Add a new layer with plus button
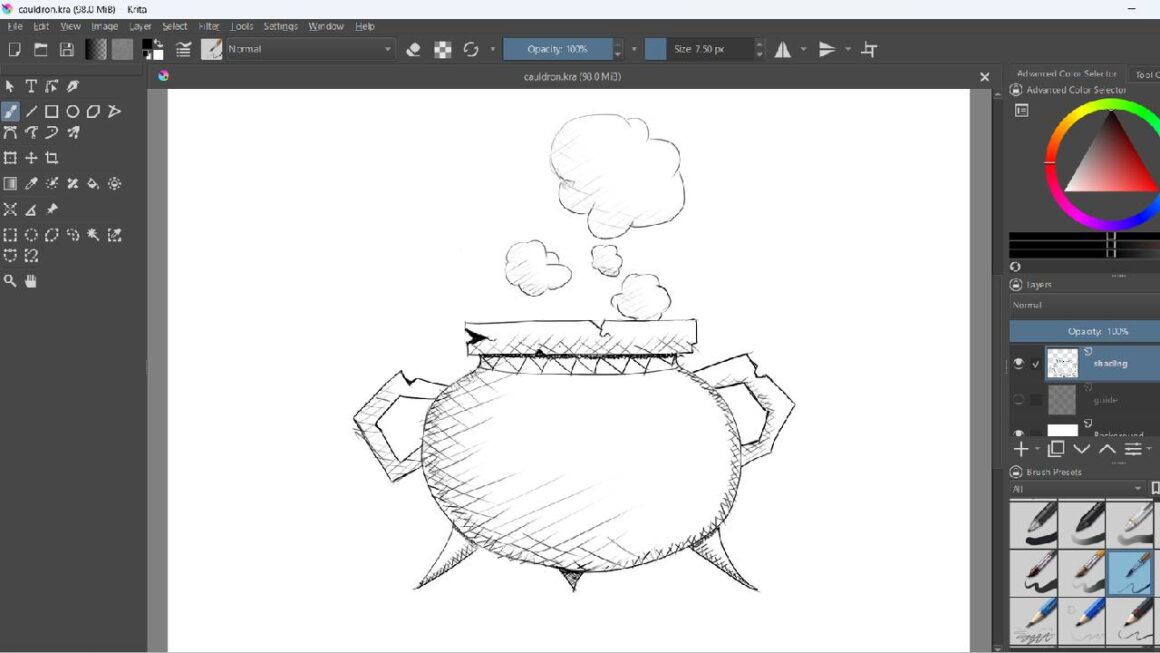This screenshot has height=653, width=1160. click(x=1021, y=449)
